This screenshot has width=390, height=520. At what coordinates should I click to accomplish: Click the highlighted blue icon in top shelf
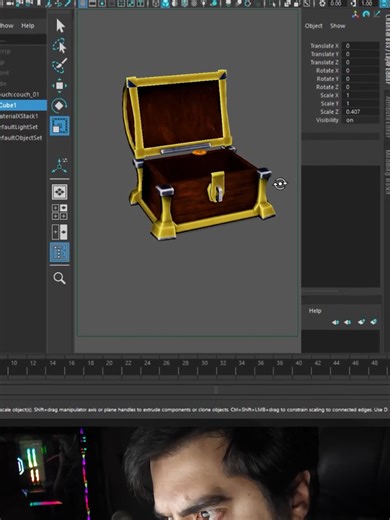pyautogui.click(x=165, y=4)
